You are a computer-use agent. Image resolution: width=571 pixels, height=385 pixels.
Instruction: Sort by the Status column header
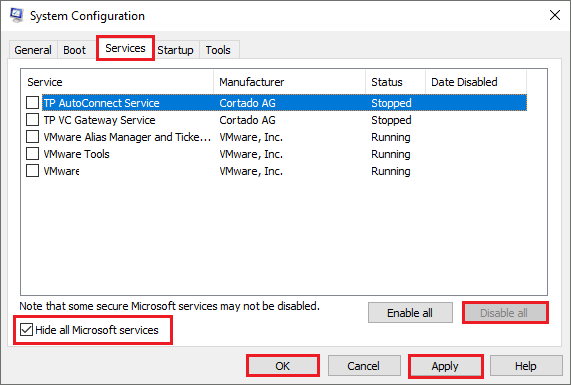point(395,82)
